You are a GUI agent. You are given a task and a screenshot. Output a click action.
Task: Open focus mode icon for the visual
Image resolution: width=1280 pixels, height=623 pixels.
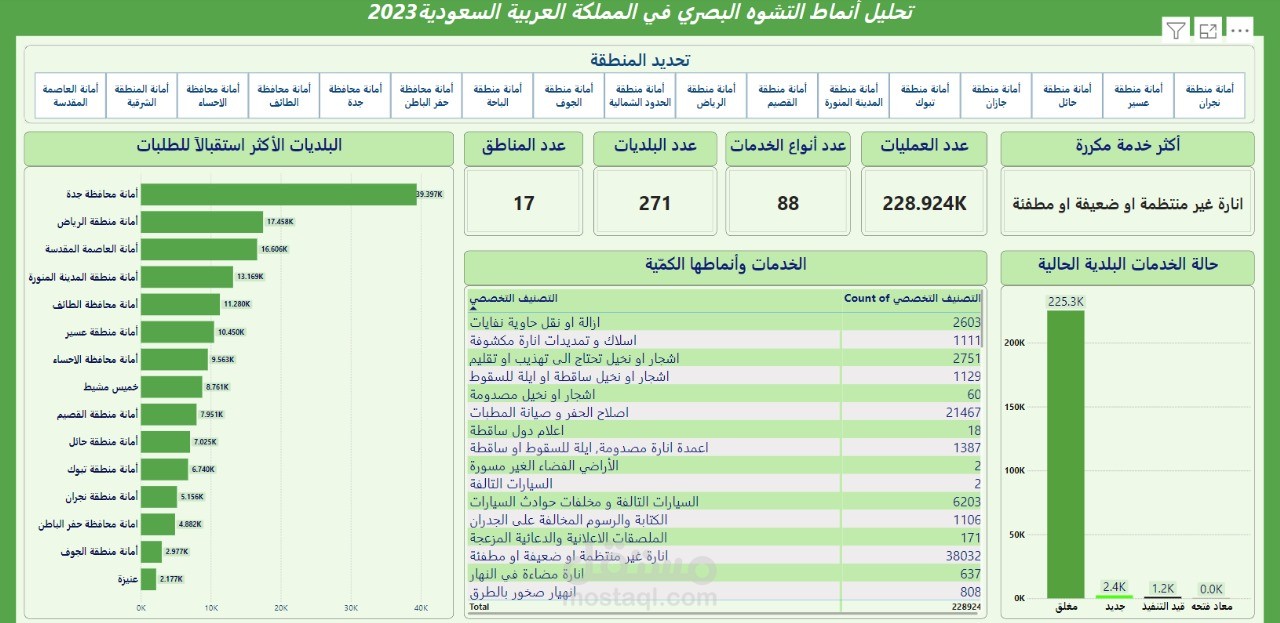point(1208,31)
